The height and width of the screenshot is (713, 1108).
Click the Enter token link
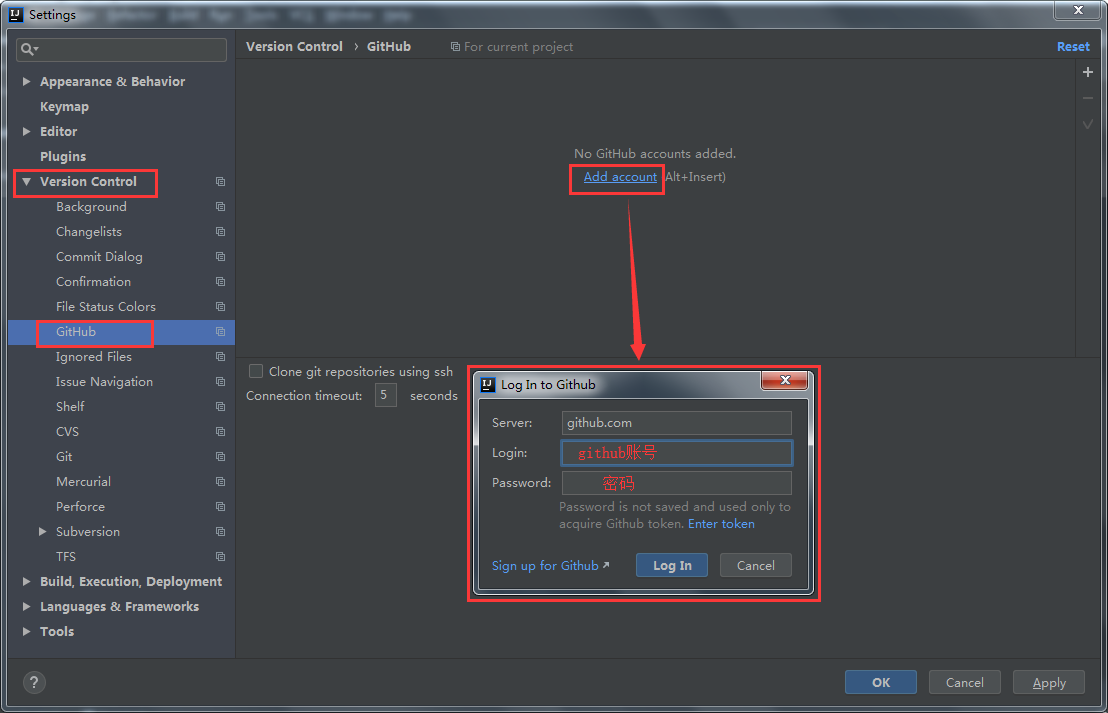point(721,524)
